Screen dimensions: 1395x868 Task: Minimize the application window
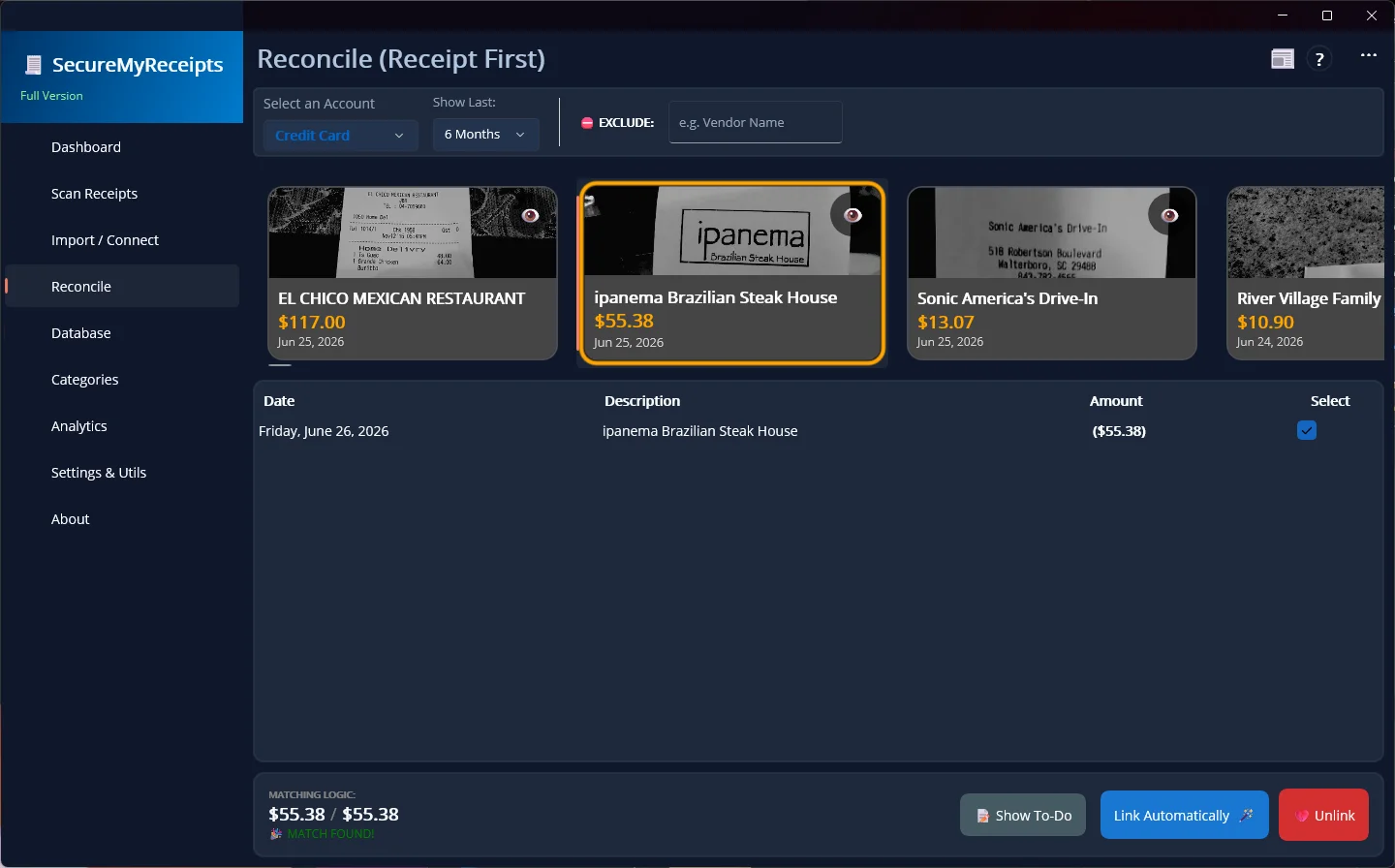[x=1283, y=15]
